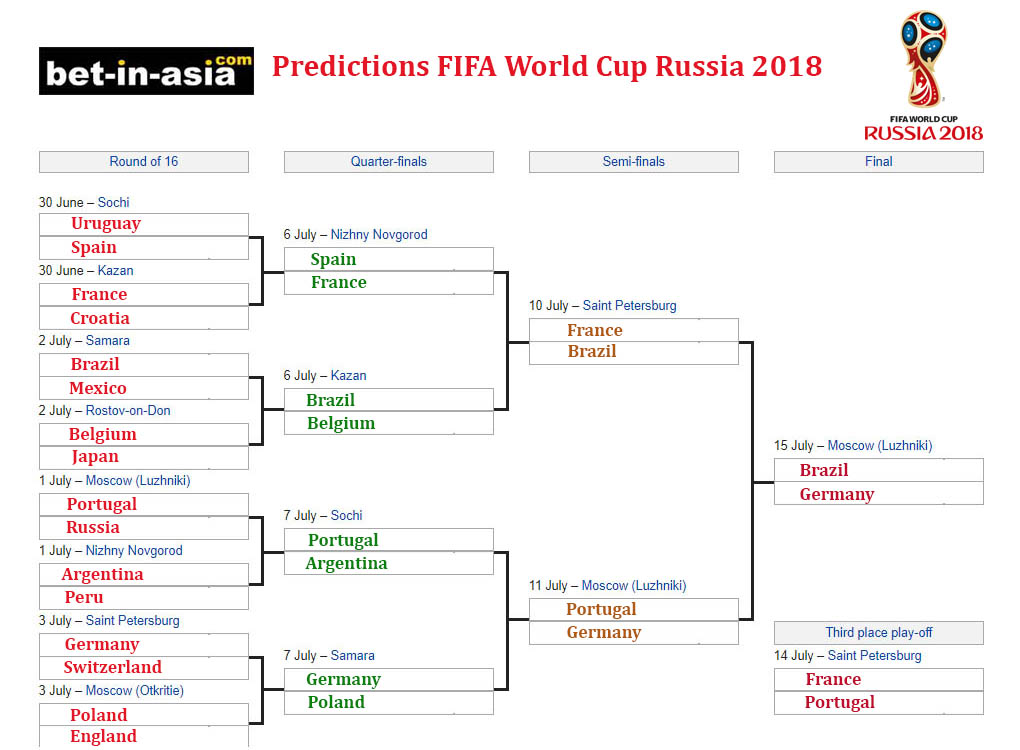Click Saint Petersburg link for 10 July
Viewport: 1020px width, 750px height.
(x=630, y=305)
